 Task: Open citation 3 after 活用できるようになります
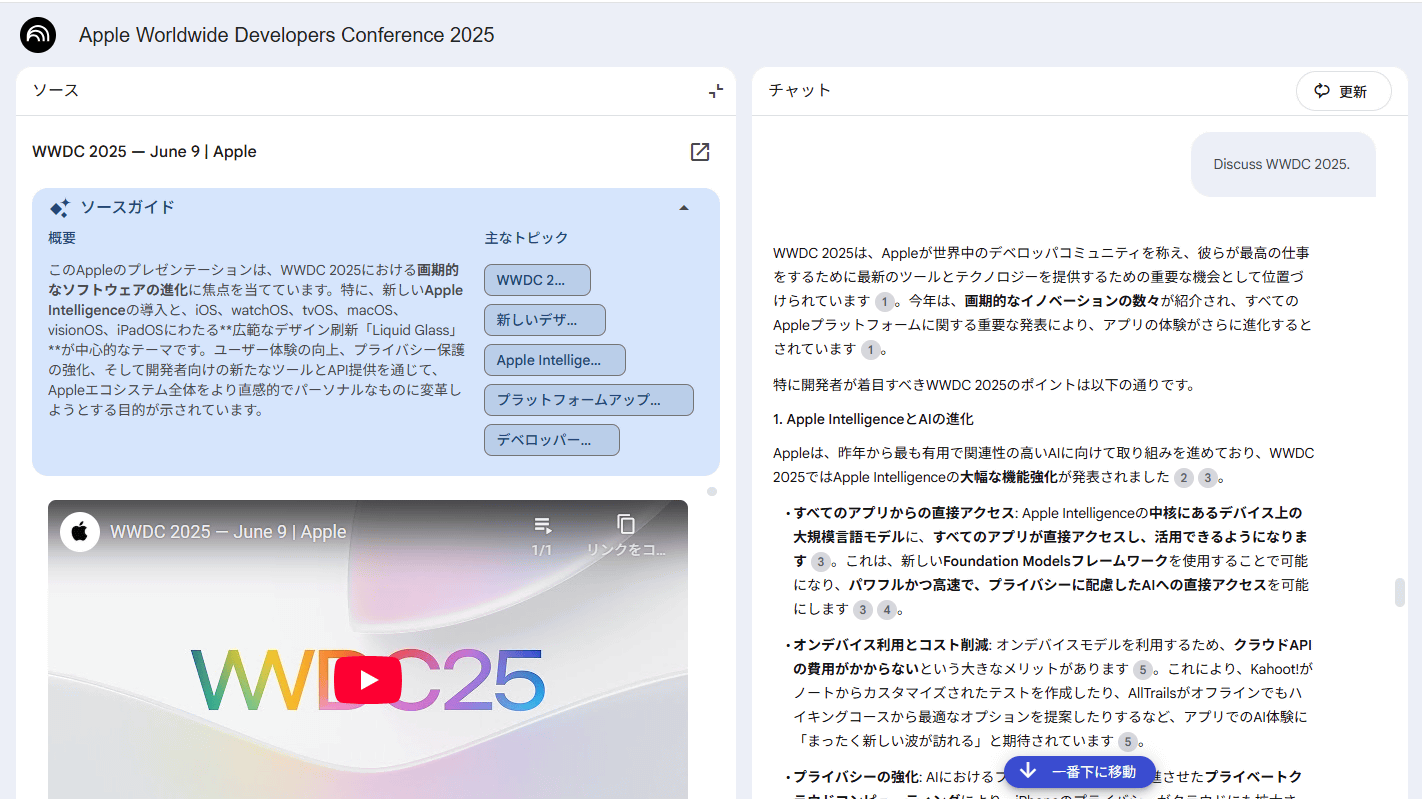821,561
